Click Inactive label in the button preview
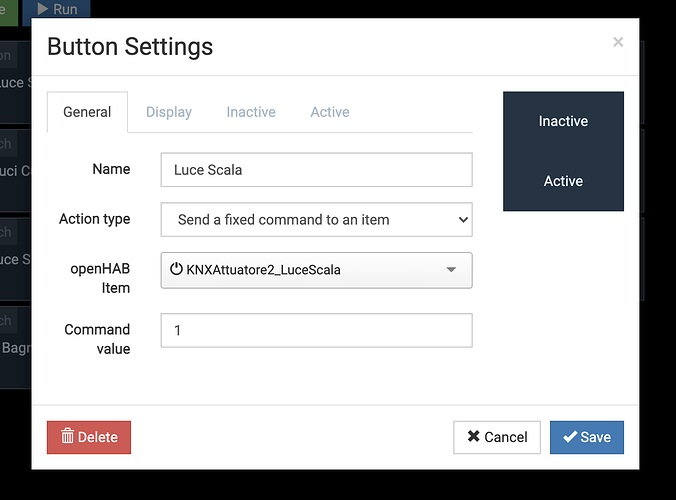The width and height of the screenshot is (676, 500). click(x=563, y=121)
